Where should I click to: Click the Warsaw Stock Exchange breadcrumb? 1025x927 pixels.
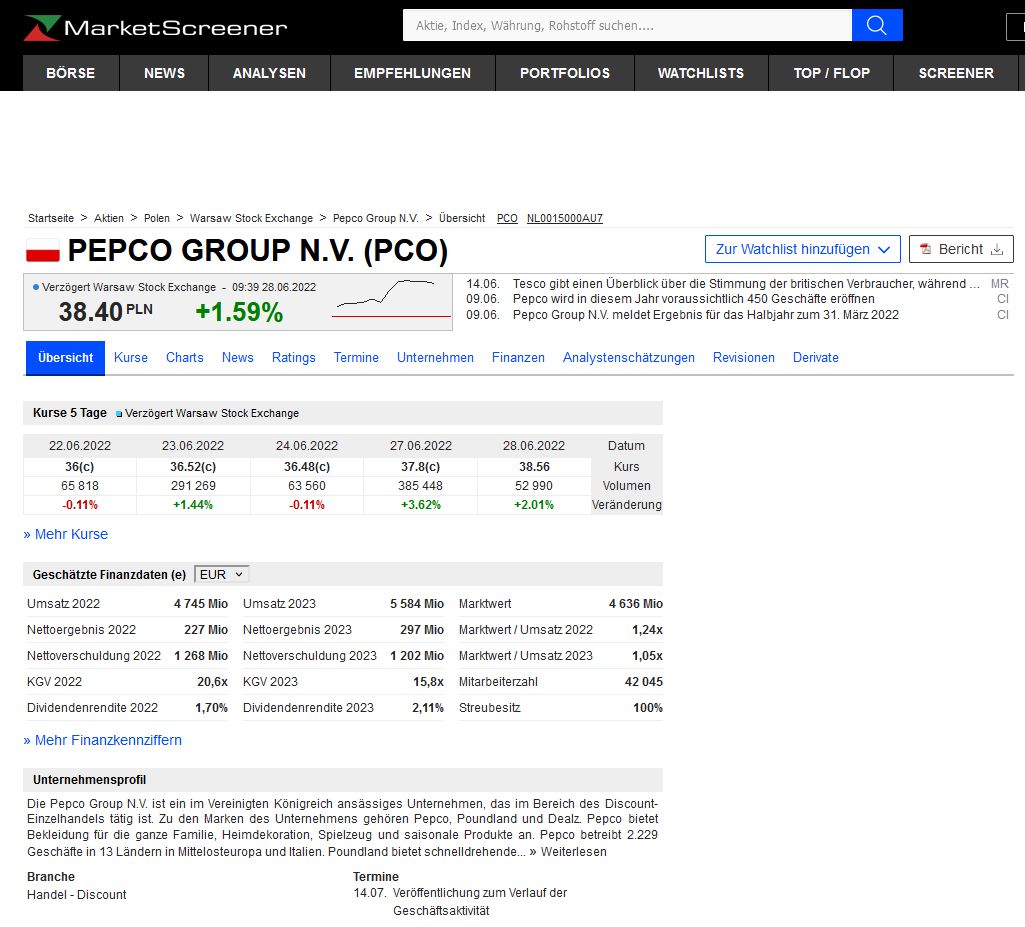pyautogui.click(x=251, y=218)
